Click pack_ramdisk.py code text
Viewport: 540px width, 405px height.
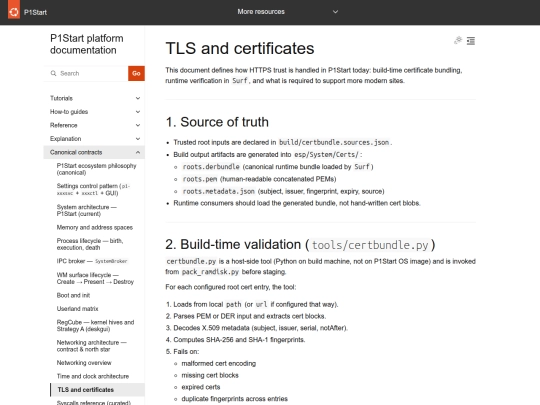[x=210, y=272]
